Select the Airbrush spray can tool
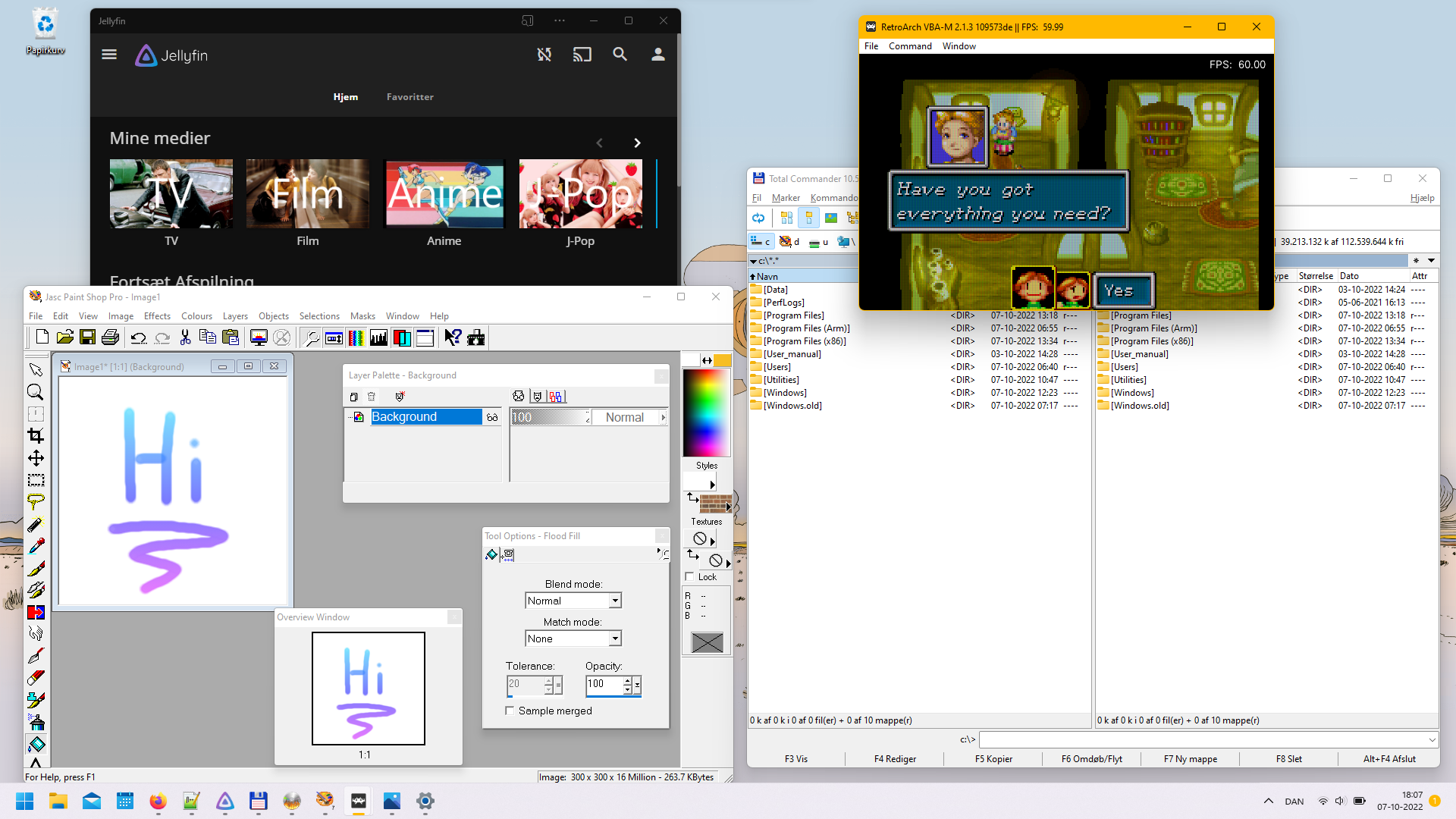This screenshot has height=819, width=1456. (x=36, y=722)
